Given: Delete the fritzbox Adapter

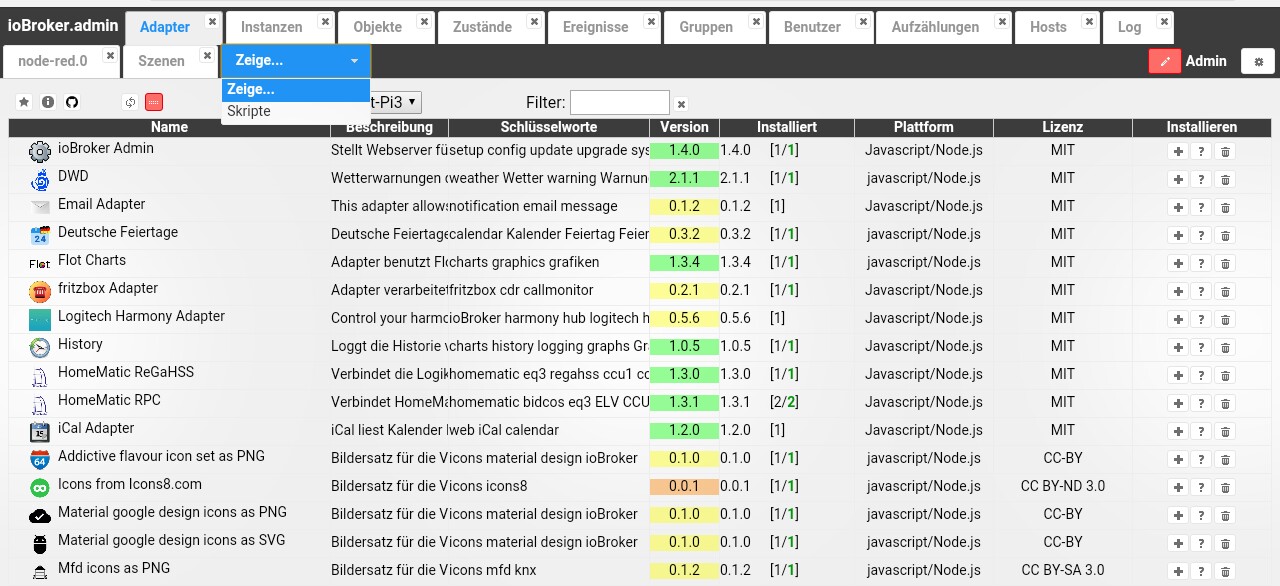Looking at the screenshot, I should pos(1226,291).
